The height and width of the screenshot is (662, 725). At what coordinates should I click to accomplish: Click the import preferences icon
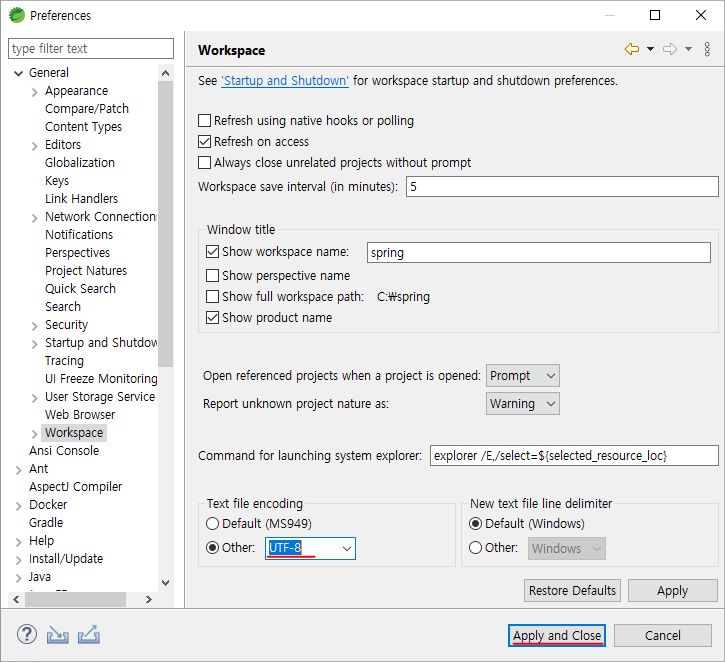coord(57,635)
